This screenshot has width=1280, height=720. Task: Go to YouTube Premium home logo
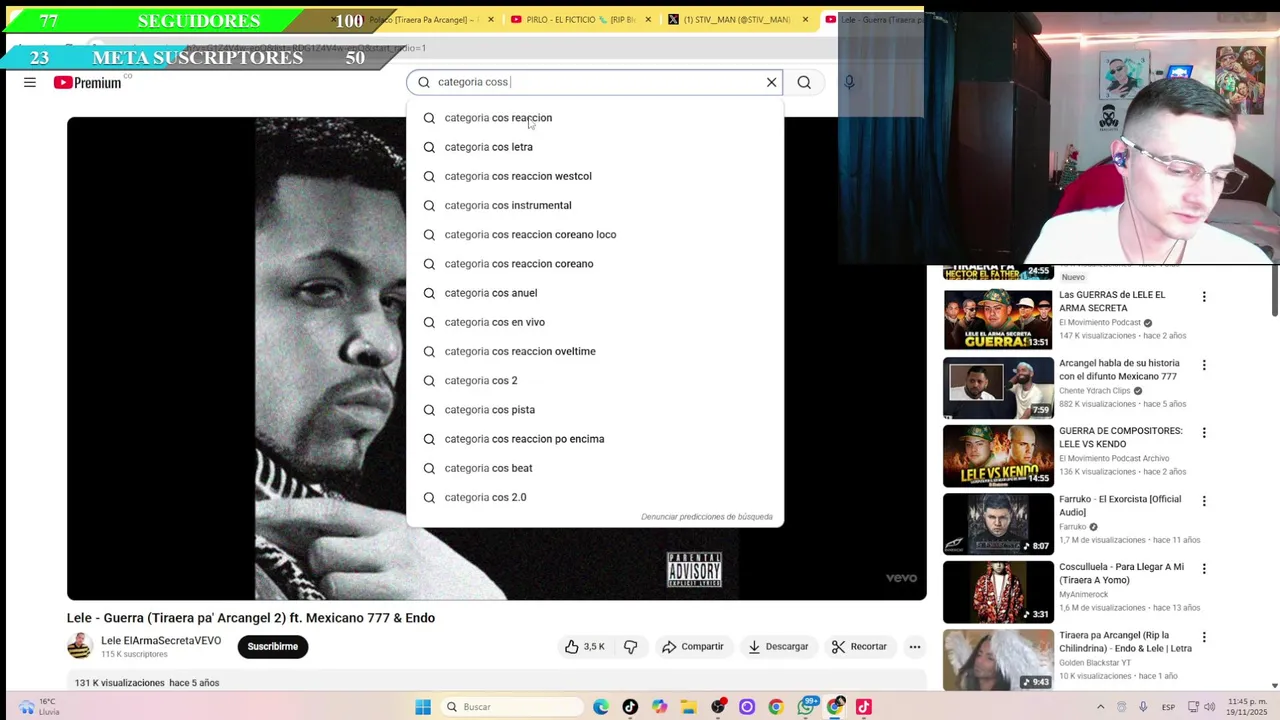[x=87, y=82]
